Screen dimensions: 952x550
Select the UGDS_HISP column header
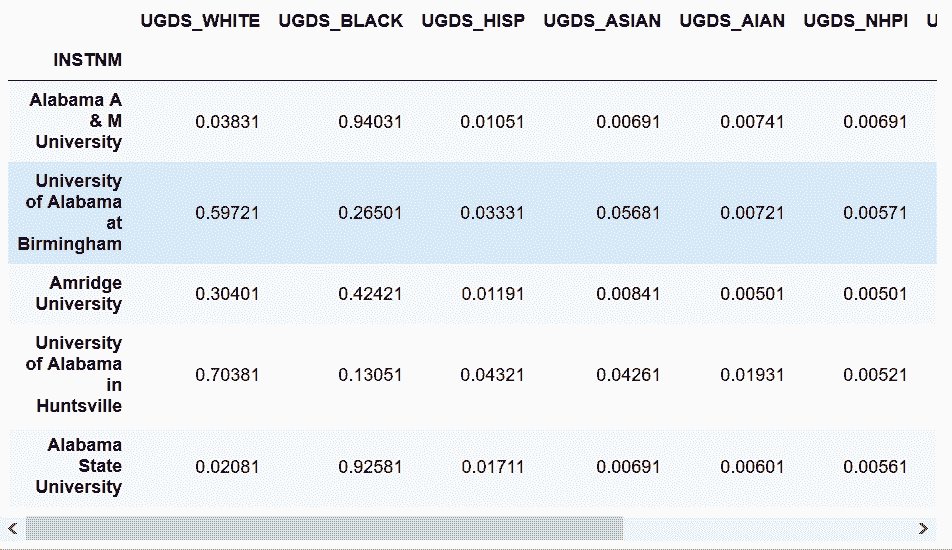(473, 21)
